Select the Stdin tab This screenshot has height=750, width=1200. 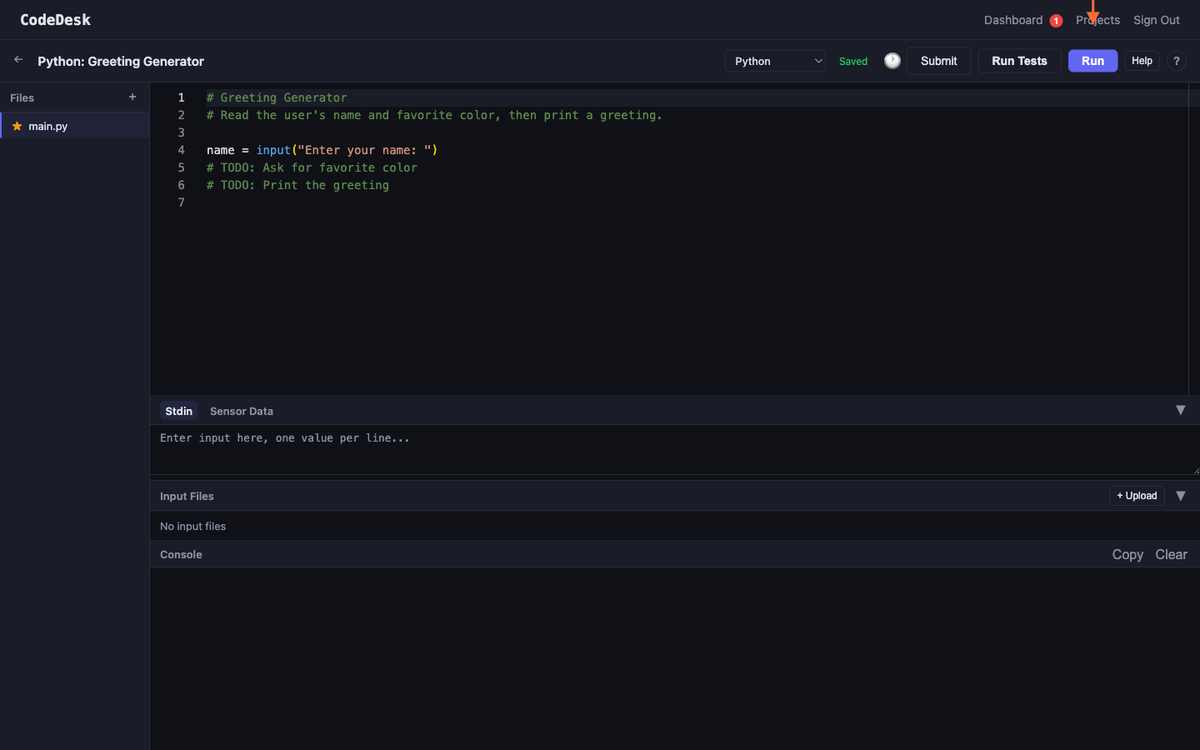178,411
